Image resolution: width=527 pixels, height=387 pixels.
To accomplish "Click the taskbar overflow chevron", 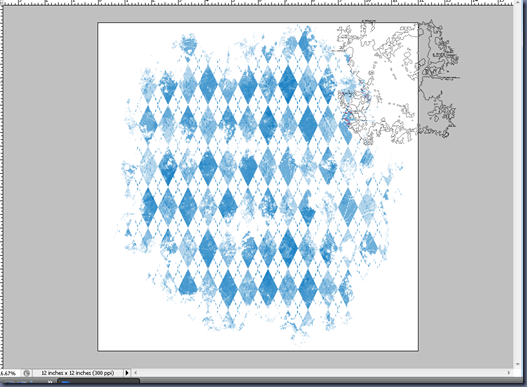I will [x=50, y=382].
